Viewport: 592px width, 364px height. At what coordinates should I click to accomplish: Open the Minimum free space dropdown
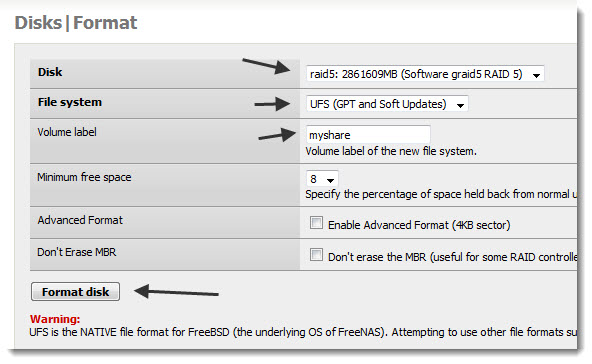[x=322, y=179]
